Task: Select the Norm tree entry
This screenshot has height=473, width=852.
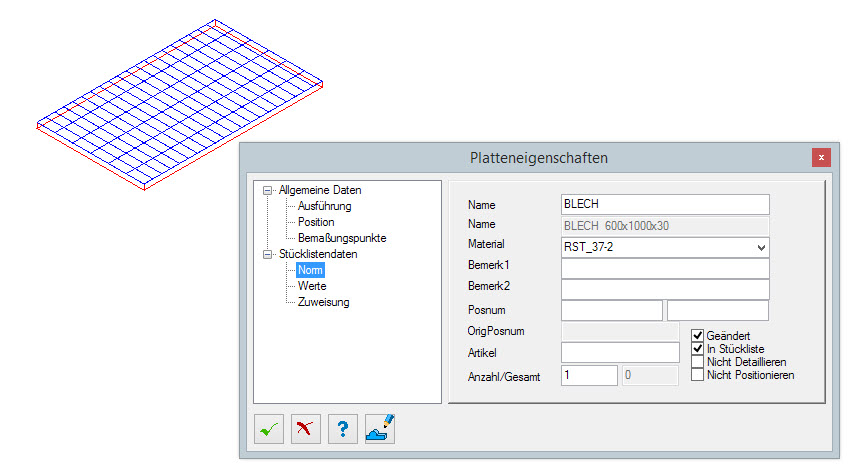Action: pos(310,270)
